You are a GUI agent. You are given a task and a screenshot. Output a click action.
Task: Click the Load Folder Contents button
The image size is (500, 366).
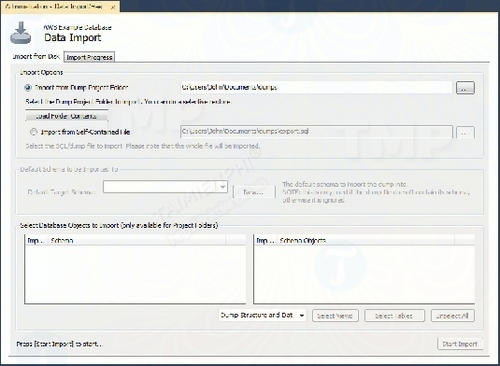click(66, 116)
